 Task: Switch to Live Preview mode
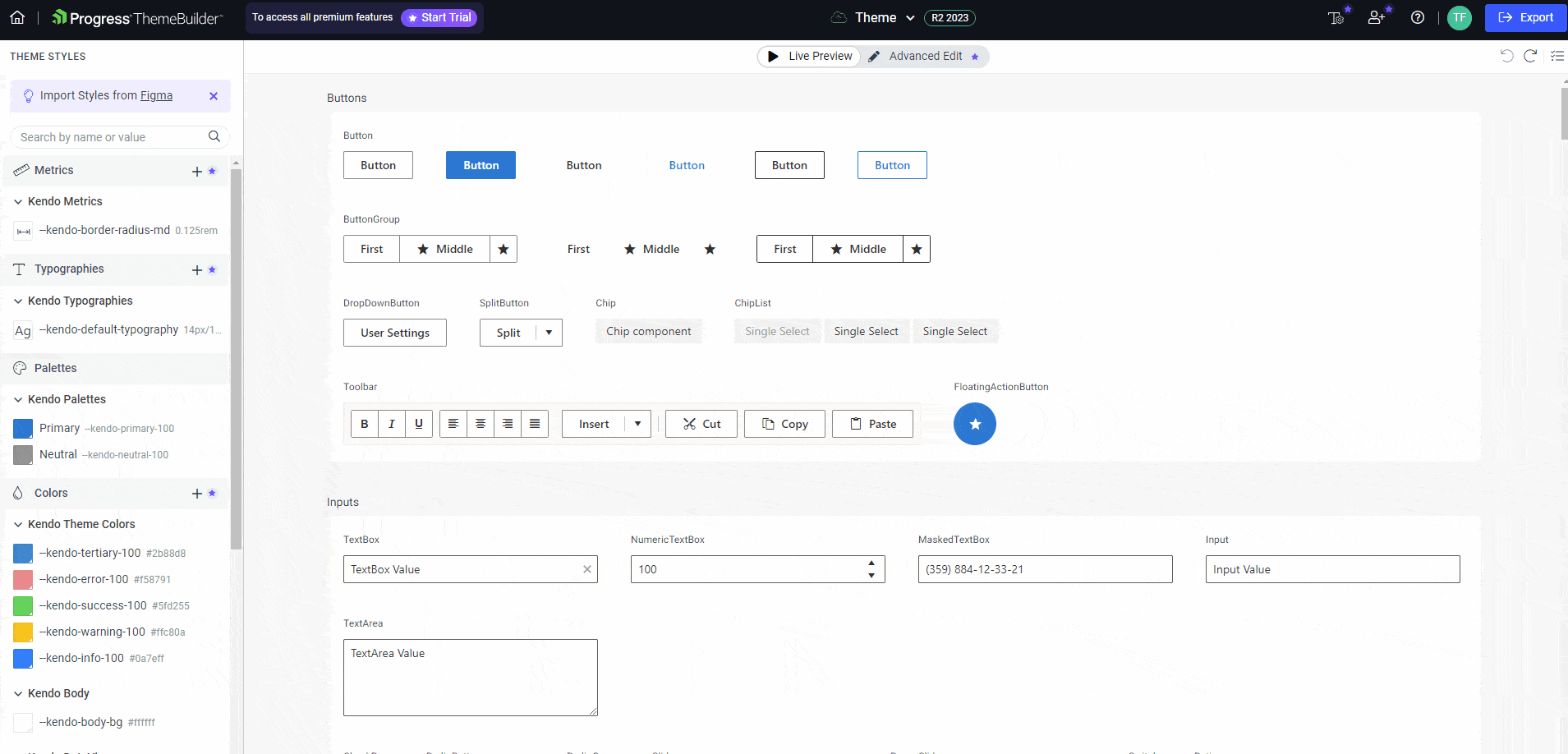(x=810, y=56)
